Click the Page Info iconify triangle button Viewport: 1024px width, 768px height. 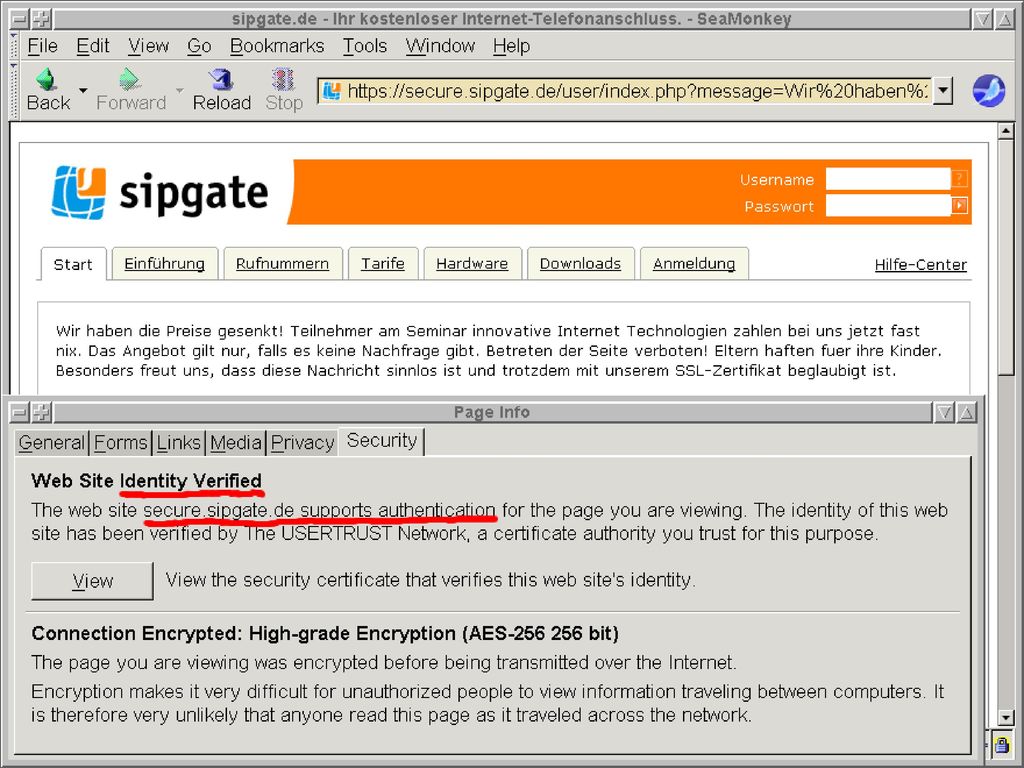[944, 412]
